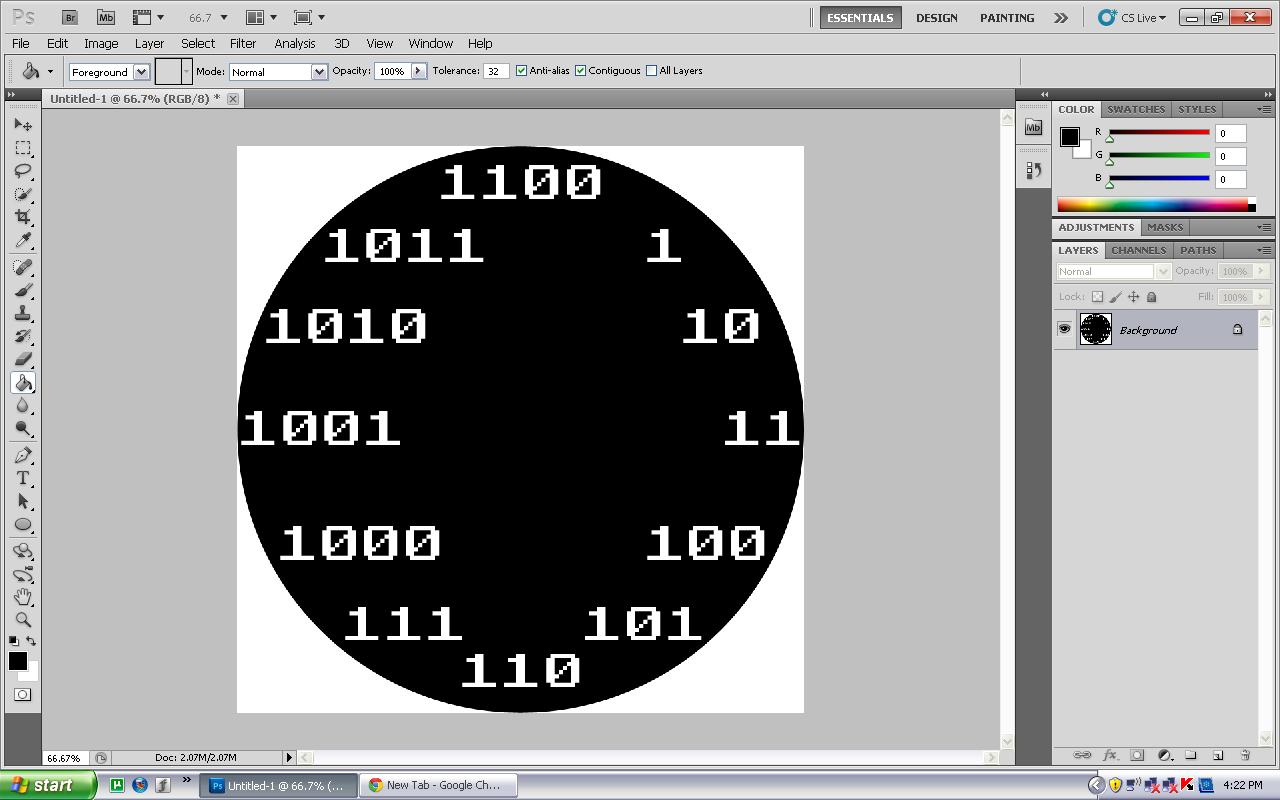Click the color spectrum ramp in Color panel
The height and width of the screenshot is (800, 1280).
[1156, 205]
